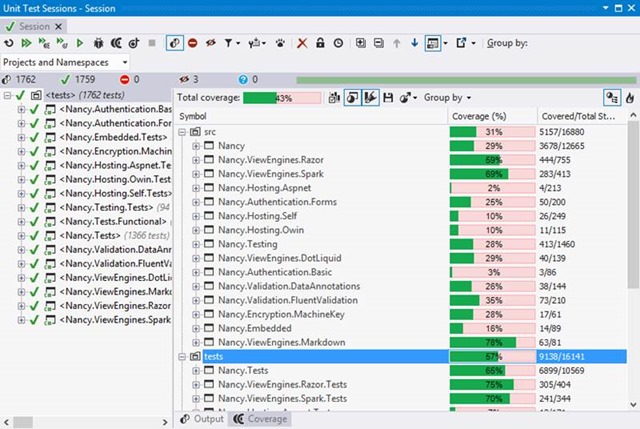
Task: Toggle Match coverage with tests button
Action: [x=352, y=98]
